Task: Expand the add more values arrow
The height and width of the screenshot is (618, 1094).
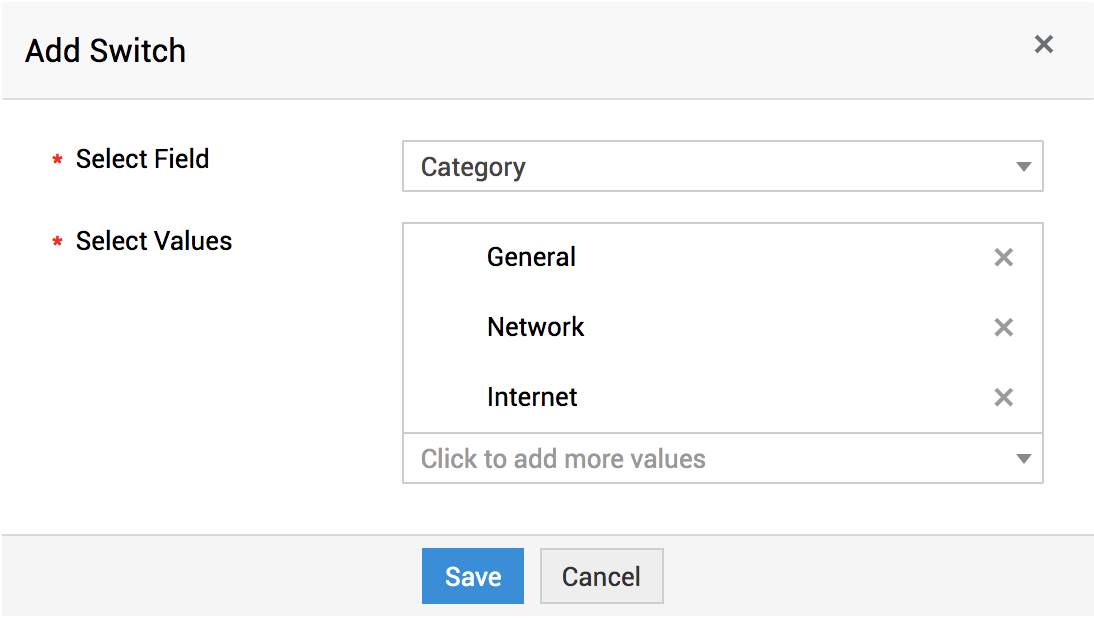Action: coord(1023,459)
